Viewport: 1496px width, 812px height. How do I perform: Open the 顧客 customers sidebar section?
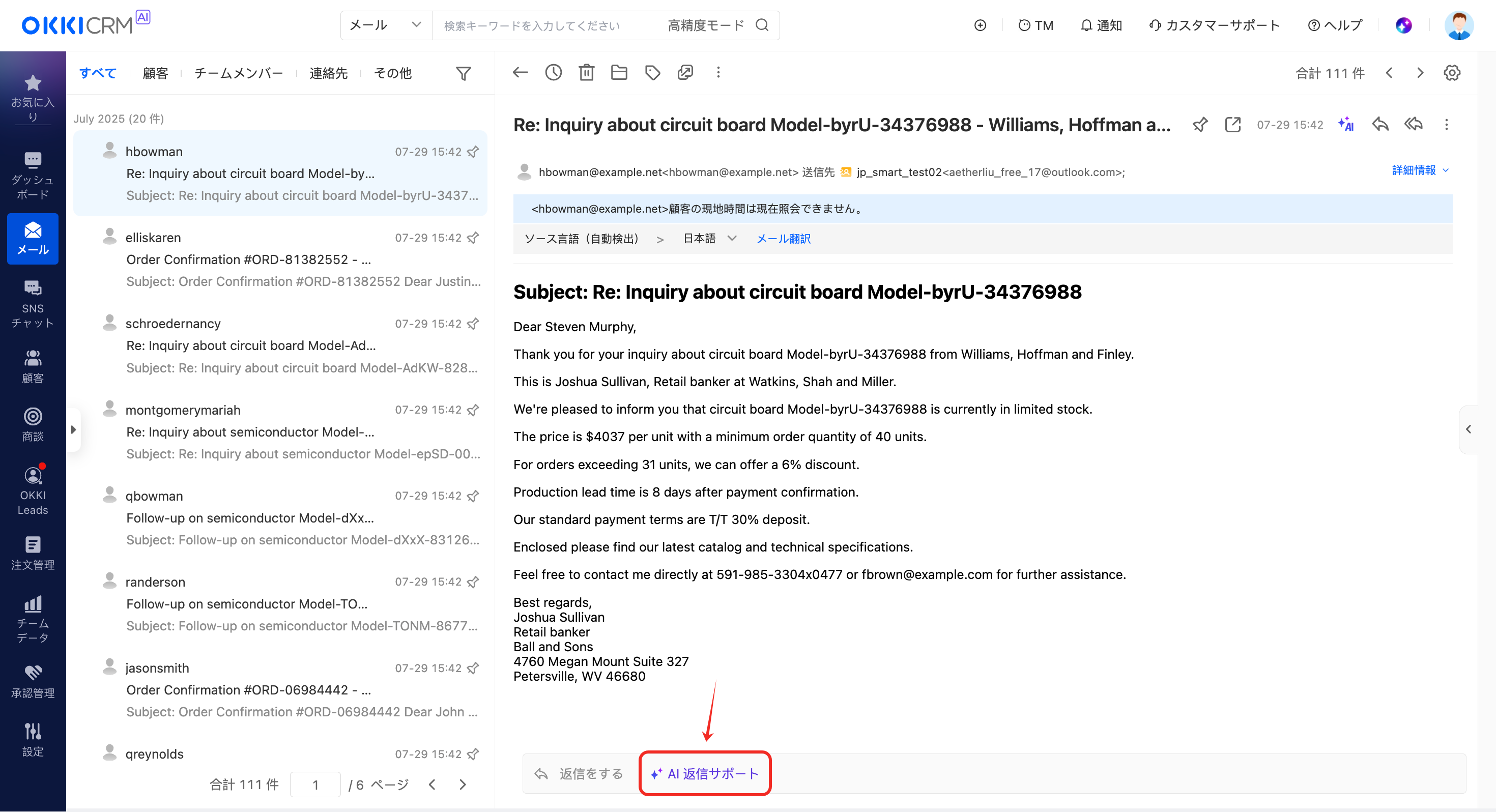pos(33,366)
